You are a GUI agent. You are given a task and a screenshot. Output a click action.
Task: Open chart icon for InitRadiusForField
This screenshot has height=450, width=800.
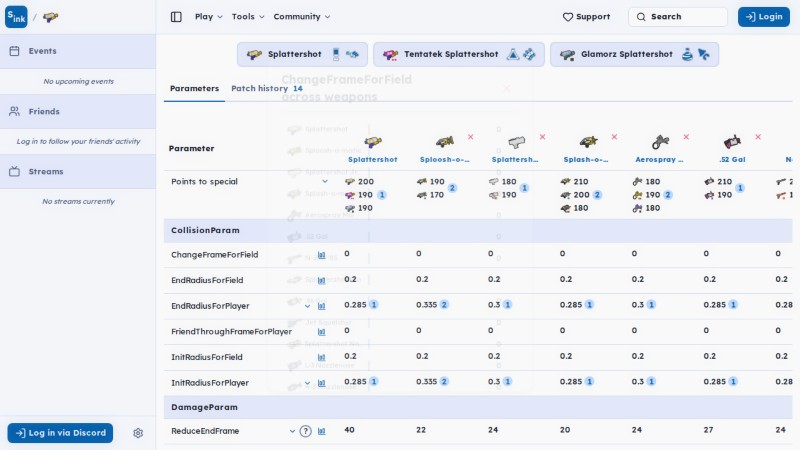tap(321, 357)
